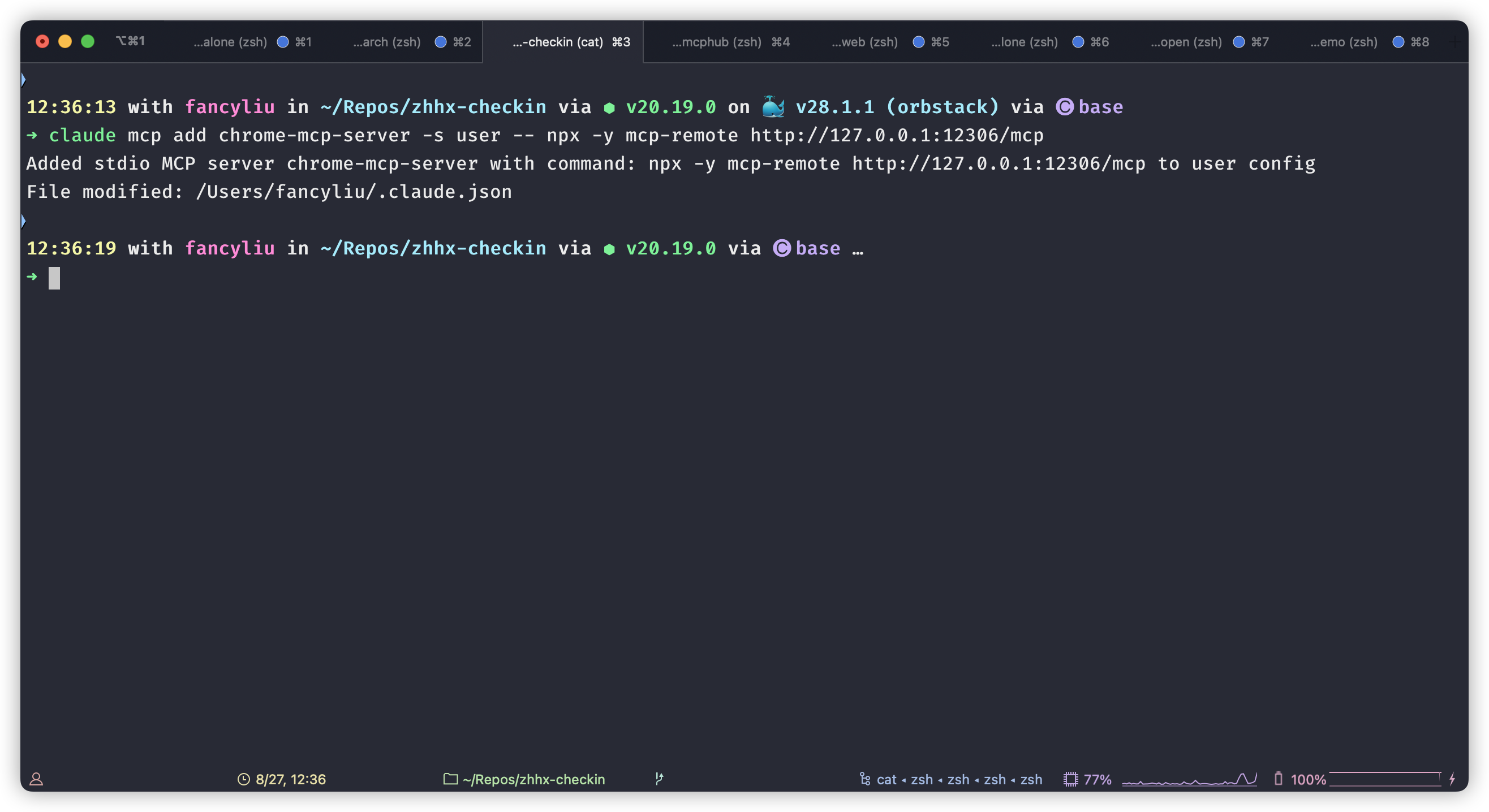Click the CPU chip icon next to 77%
Screen dimensions: 1489x812
[1070, 779]
